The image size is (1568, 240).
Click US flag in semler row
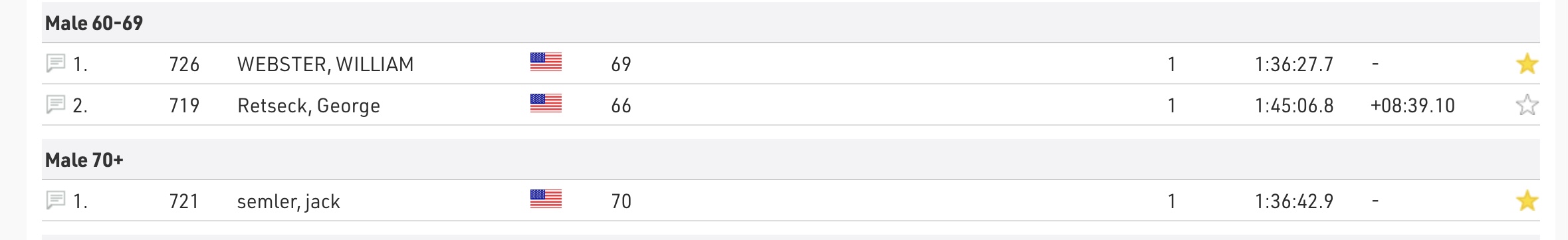pyautogui.click(x=546, y=199)
